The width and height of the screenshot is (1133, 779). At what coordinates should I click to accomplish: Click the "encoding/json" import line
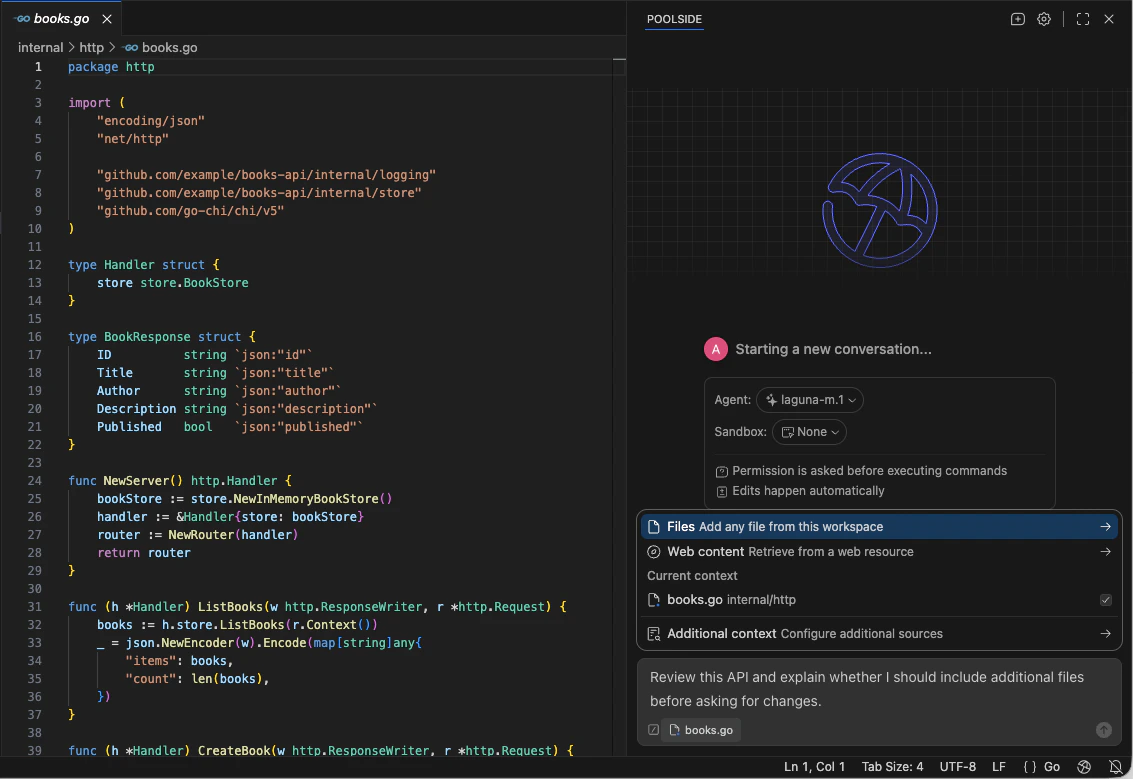pyautogui.click(x=150, y=121)
